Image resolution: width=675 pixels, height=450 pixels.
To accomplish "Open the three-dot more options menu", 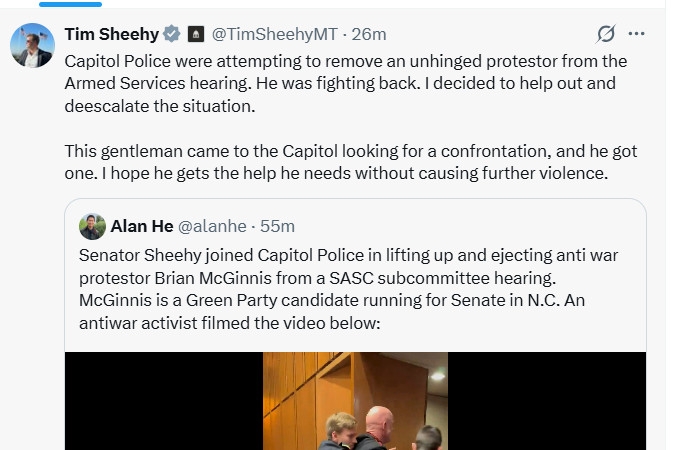I will [x=636, y=34].
